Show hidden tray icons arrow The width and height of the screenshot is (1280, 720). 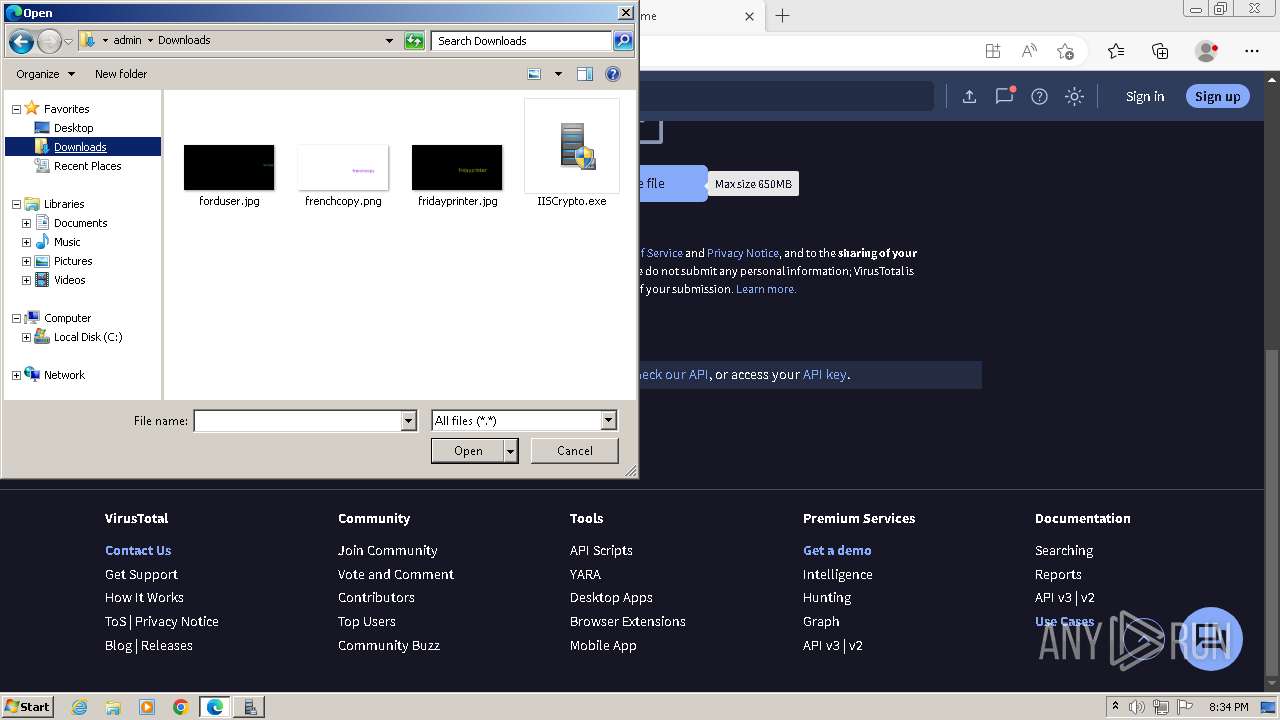coord(1115,707)
